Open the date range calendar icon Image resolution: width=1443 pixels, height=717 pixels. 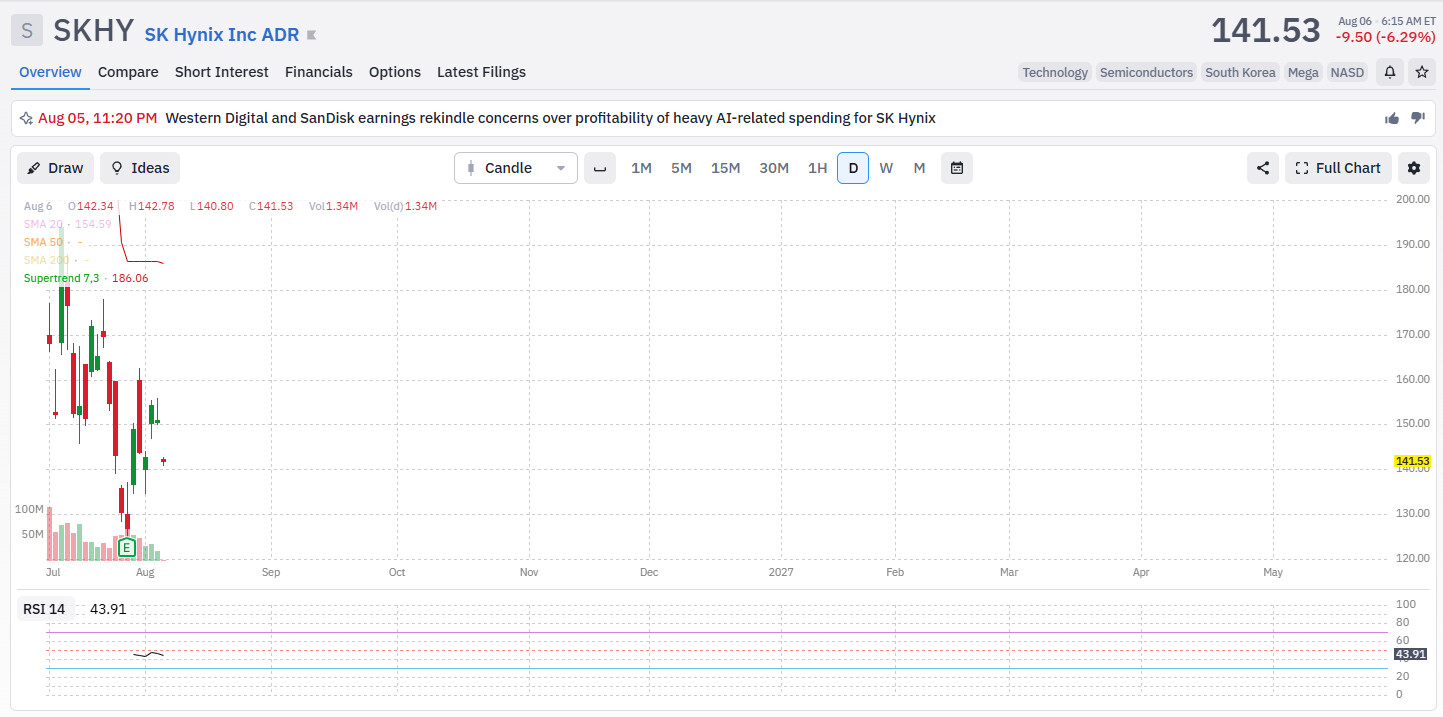coord(957,168)
